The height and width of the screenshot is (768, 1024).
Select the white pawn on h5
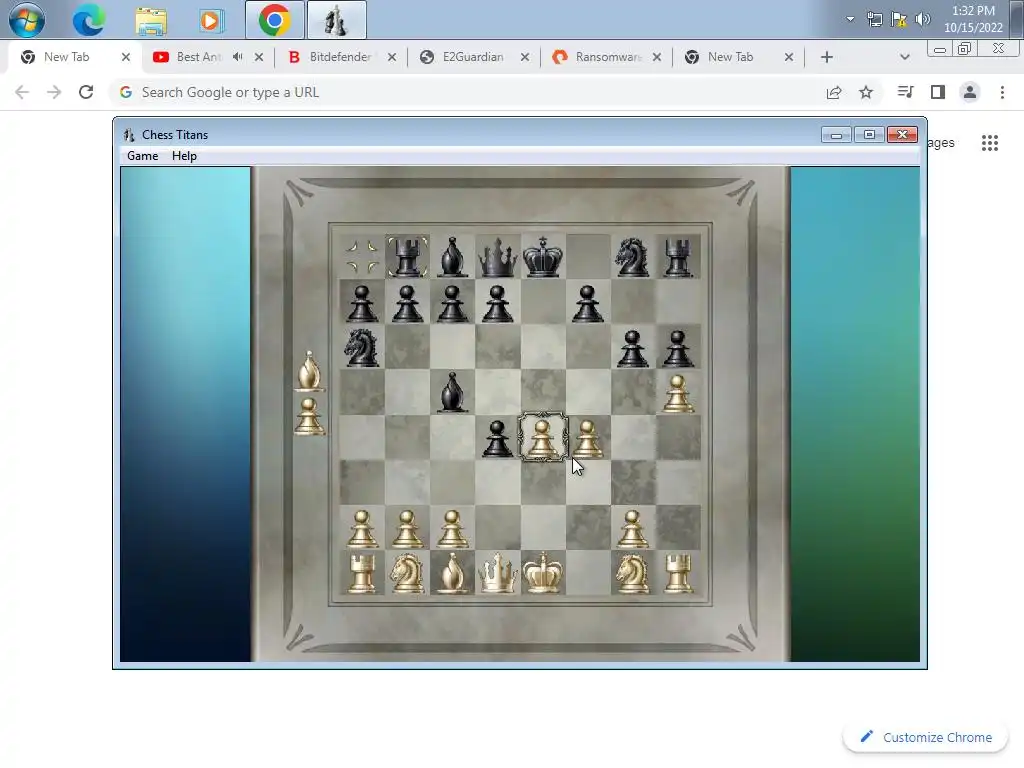click(677, 392)
